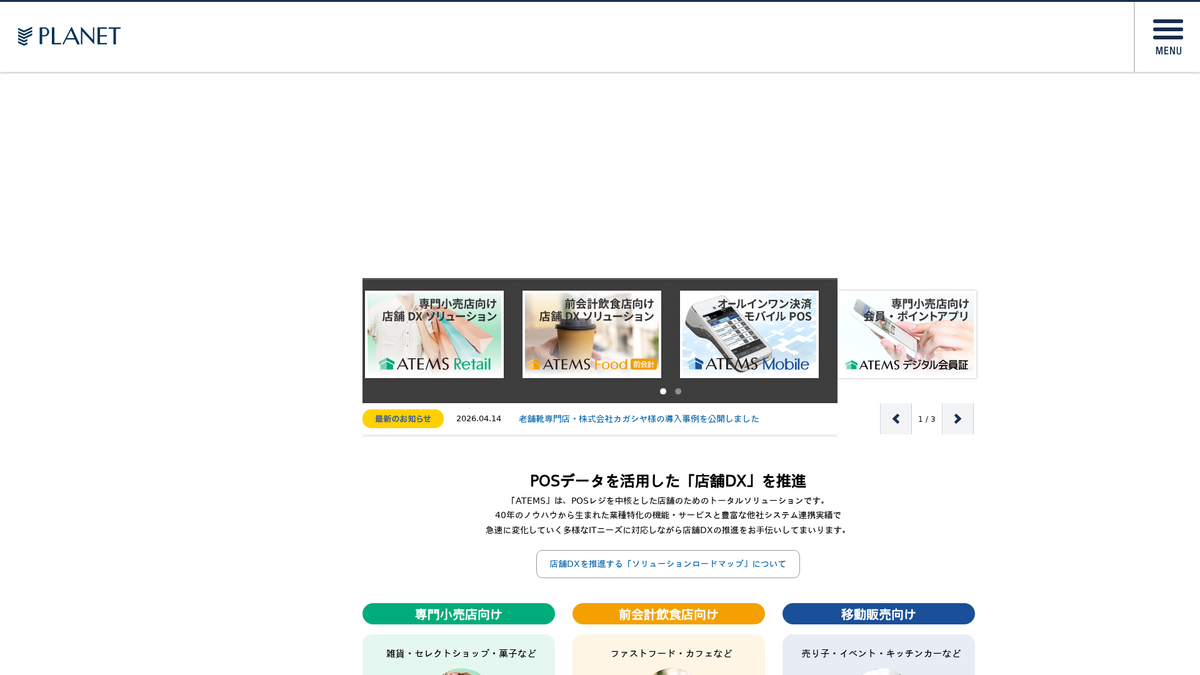Open the 売り子・イベント・キッチンカーなど card
1200x675 pixels.
[879, 655]
